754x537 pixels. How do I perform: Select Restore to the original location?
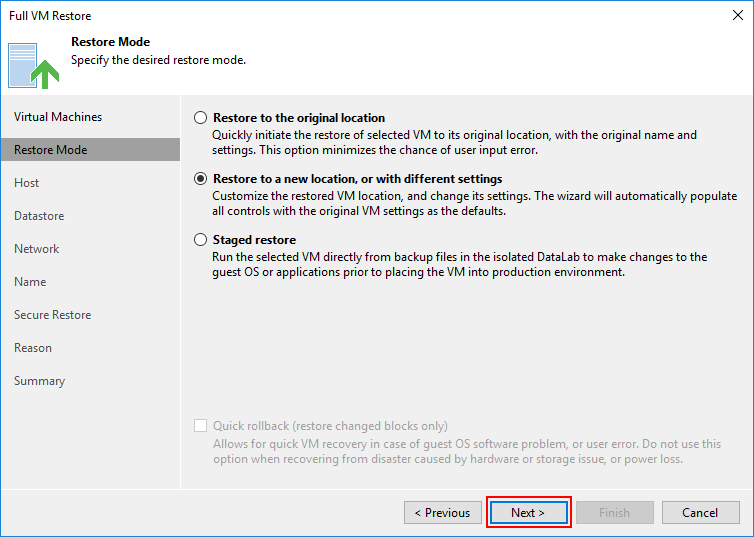coord(201,118)
